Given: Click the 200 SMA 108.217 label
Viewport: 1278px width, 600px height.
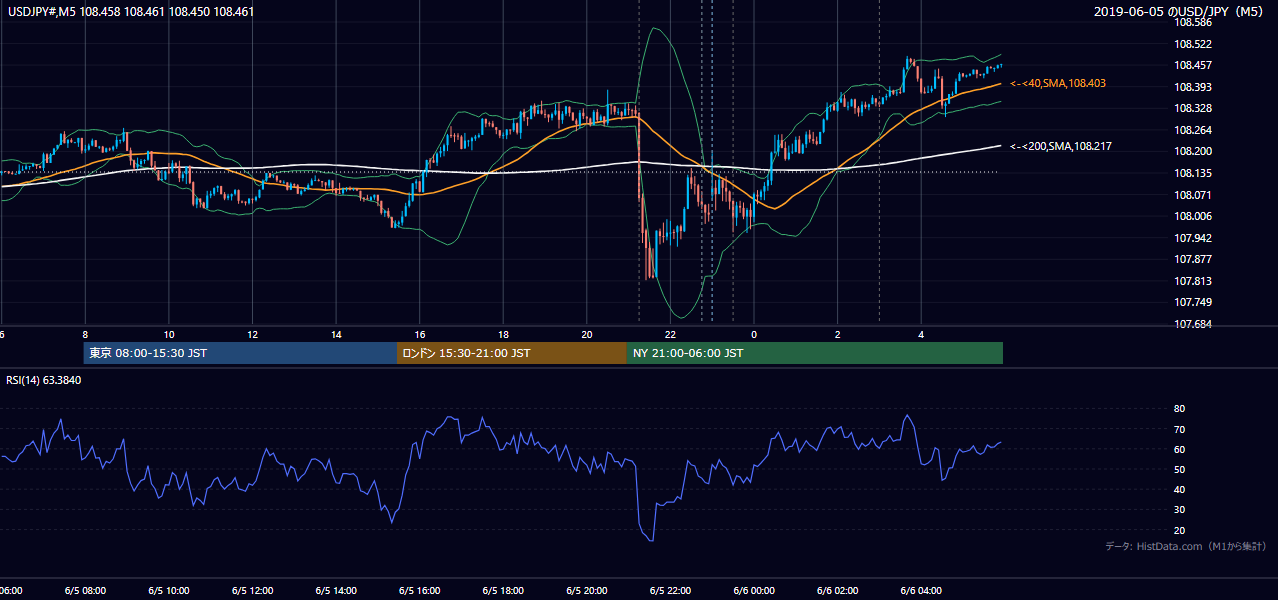Looking at the screenshot, I should [x=1060, y=147].
